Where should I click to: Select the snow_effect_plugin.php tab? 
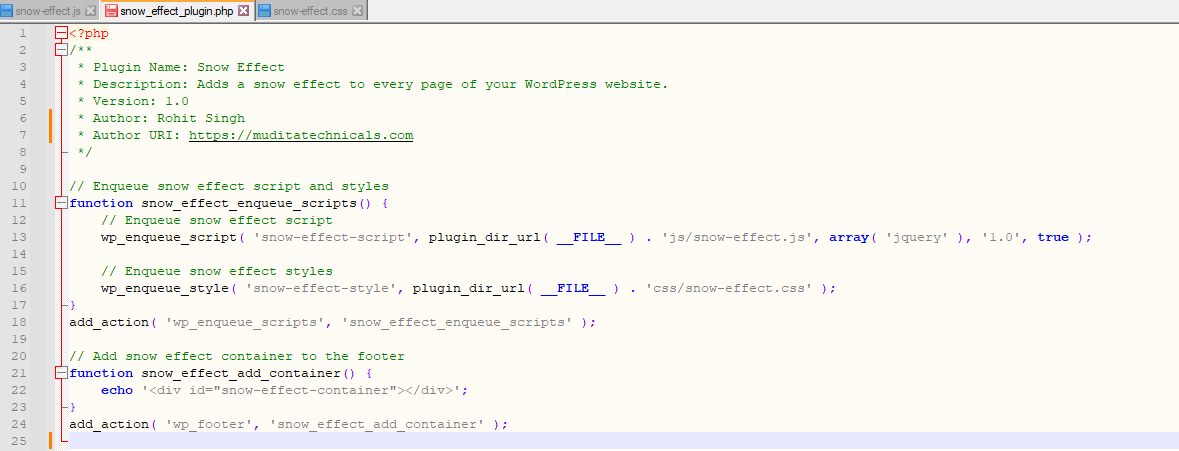pos(176,11)
